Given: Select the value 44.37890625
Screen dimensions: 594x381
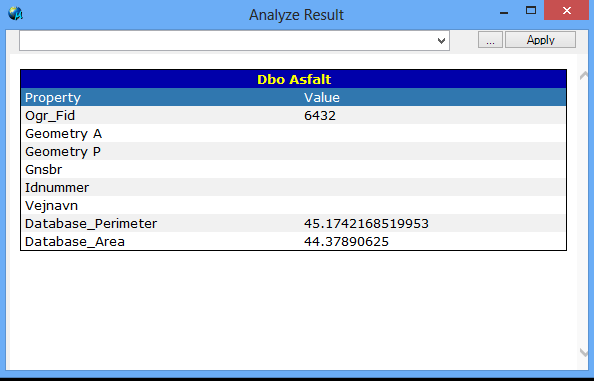Looking at the screenshot, I should pos(346,242).
